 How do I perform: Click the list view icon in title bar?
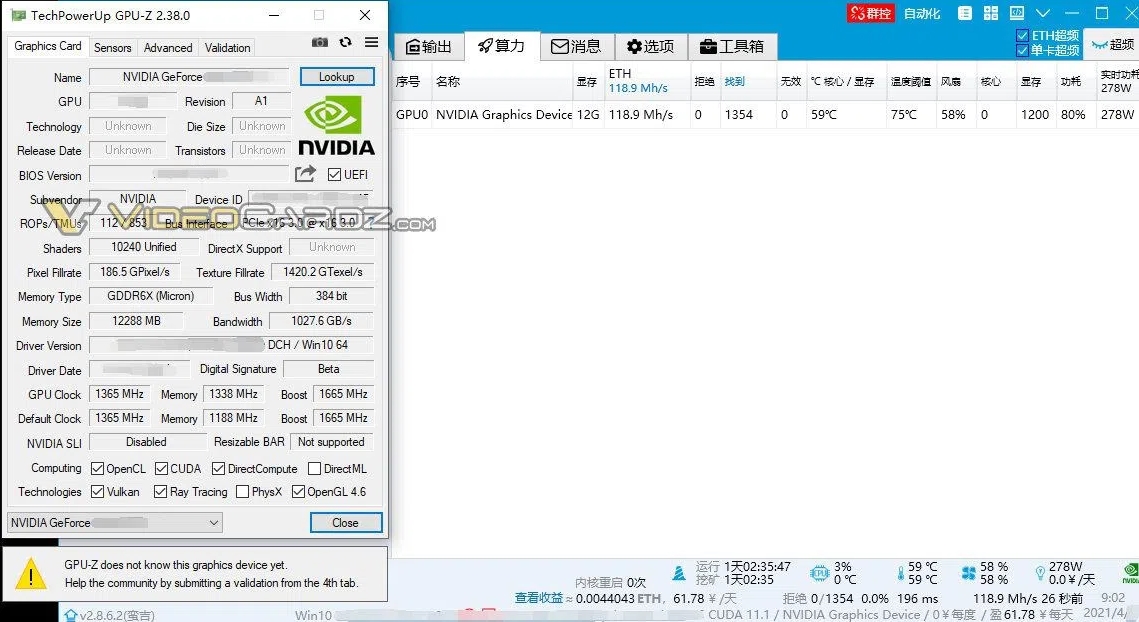tap(963, 13)
